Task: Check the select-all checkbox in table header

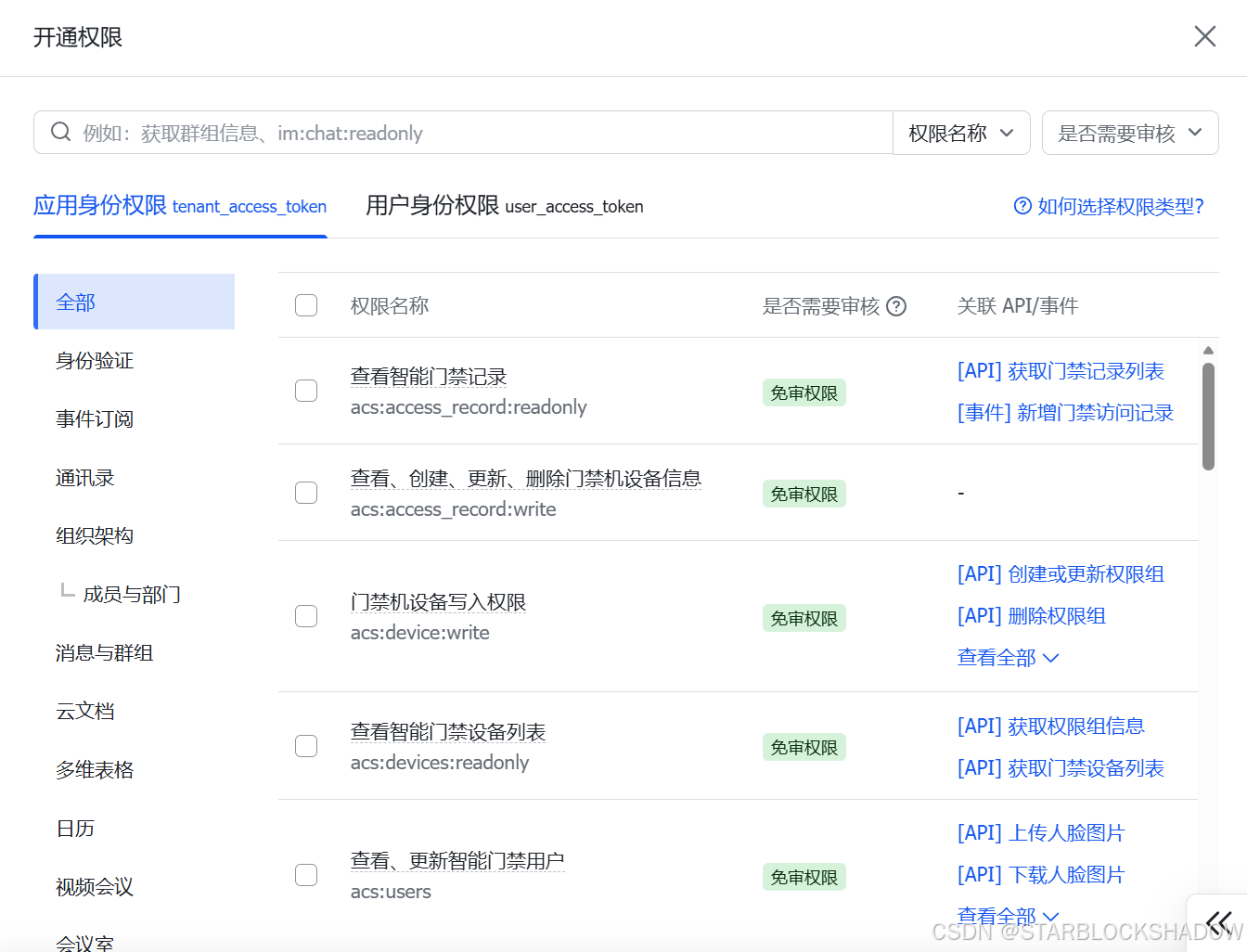Action: 306,305
